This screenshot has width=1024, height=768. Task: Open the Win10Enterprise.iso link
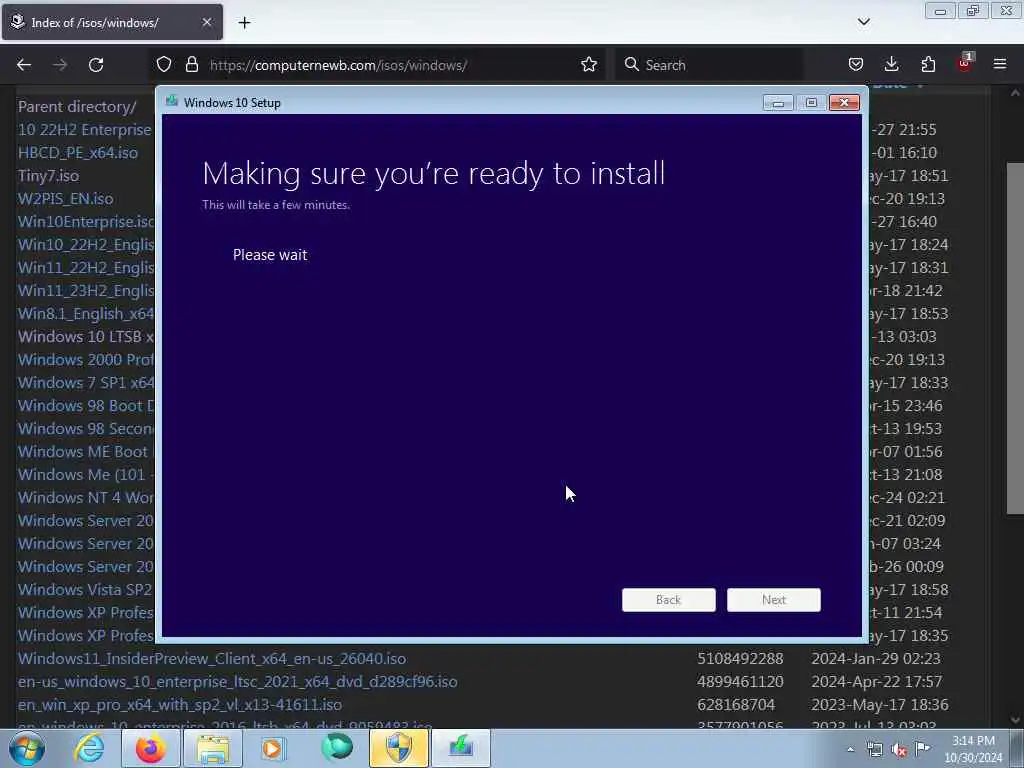86,221
